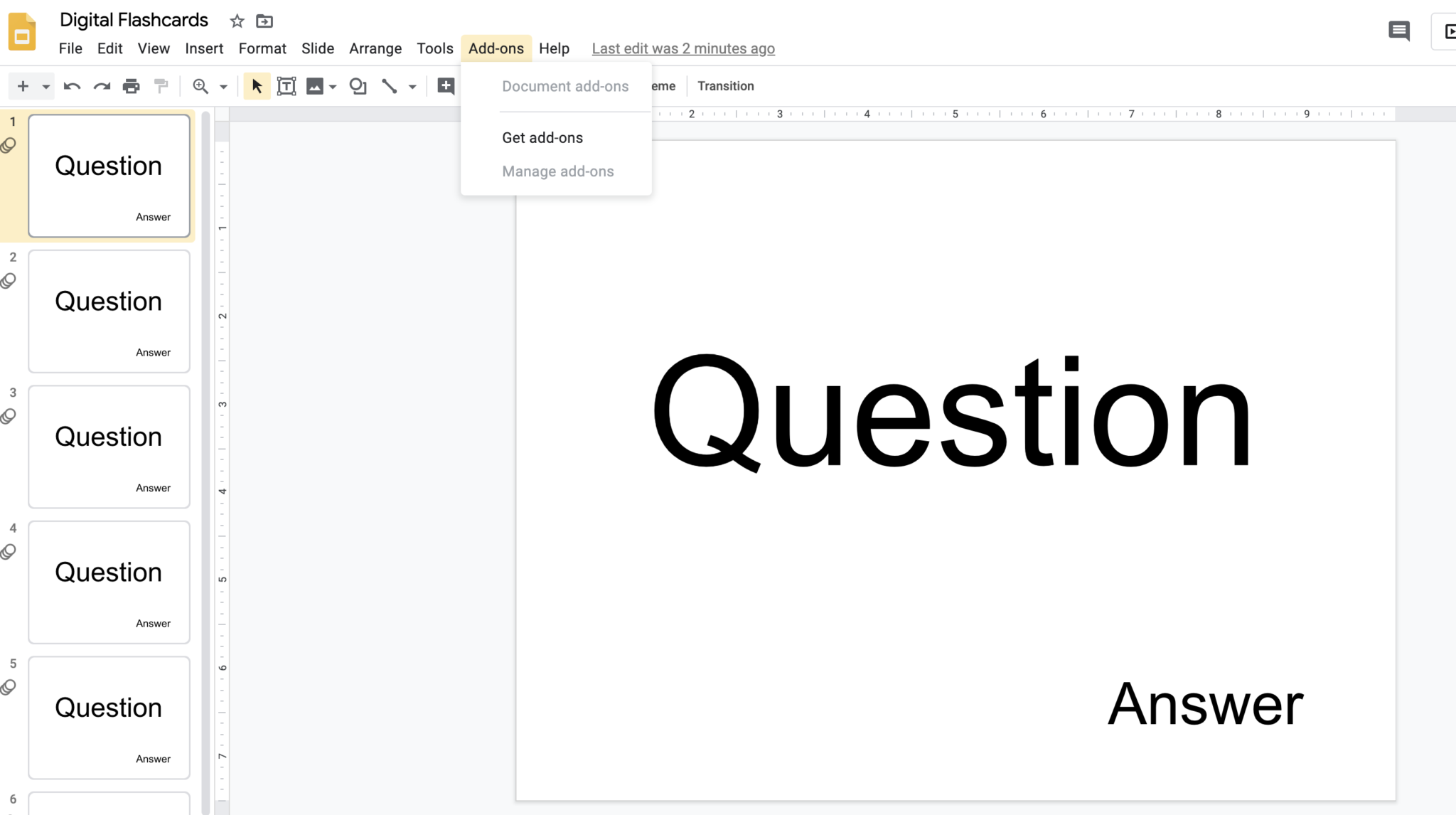Toggle star/favorite for Digital Flashcards

(x=236, y=20)
